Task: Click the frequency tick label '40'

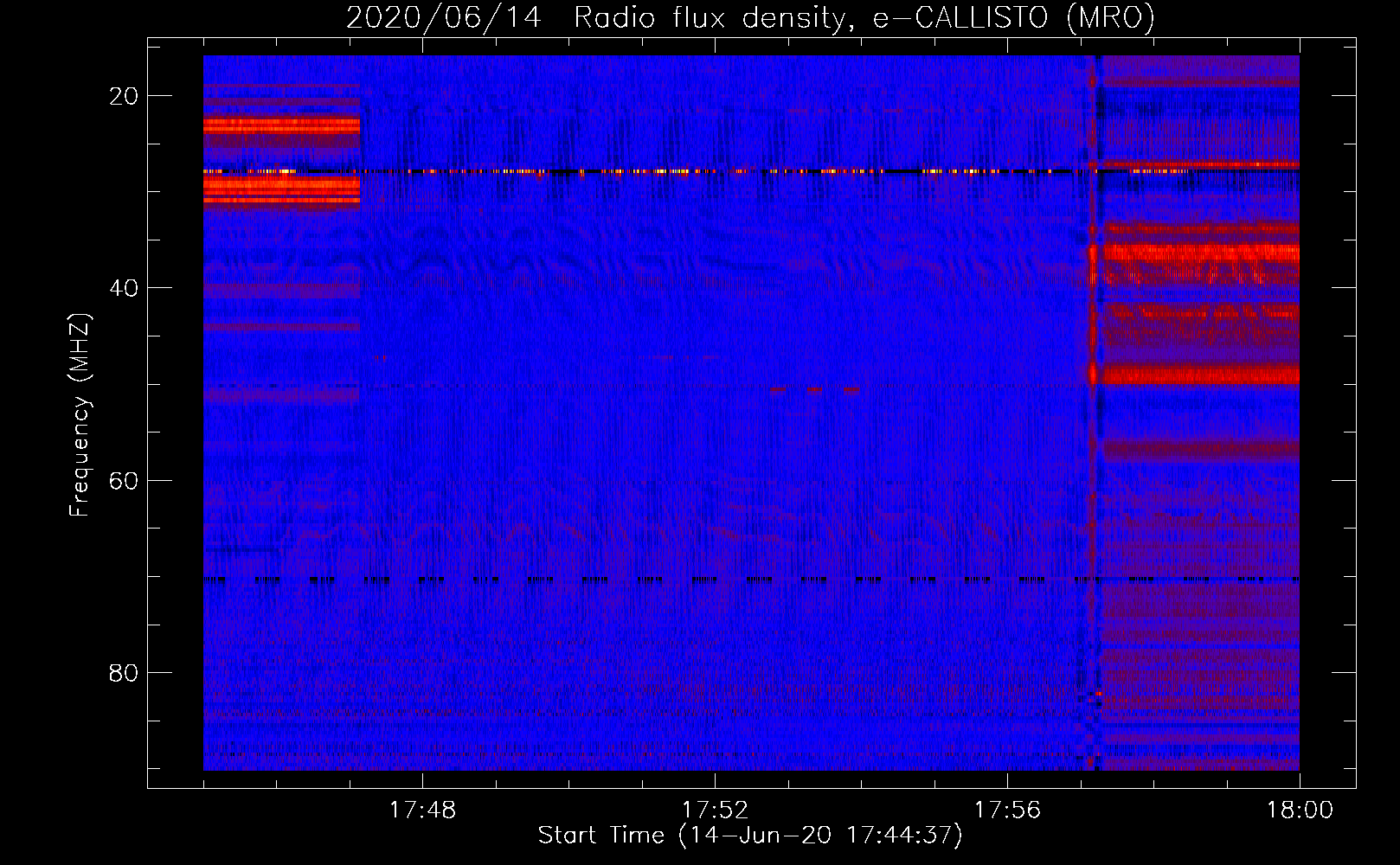Action: click(124, 288)
